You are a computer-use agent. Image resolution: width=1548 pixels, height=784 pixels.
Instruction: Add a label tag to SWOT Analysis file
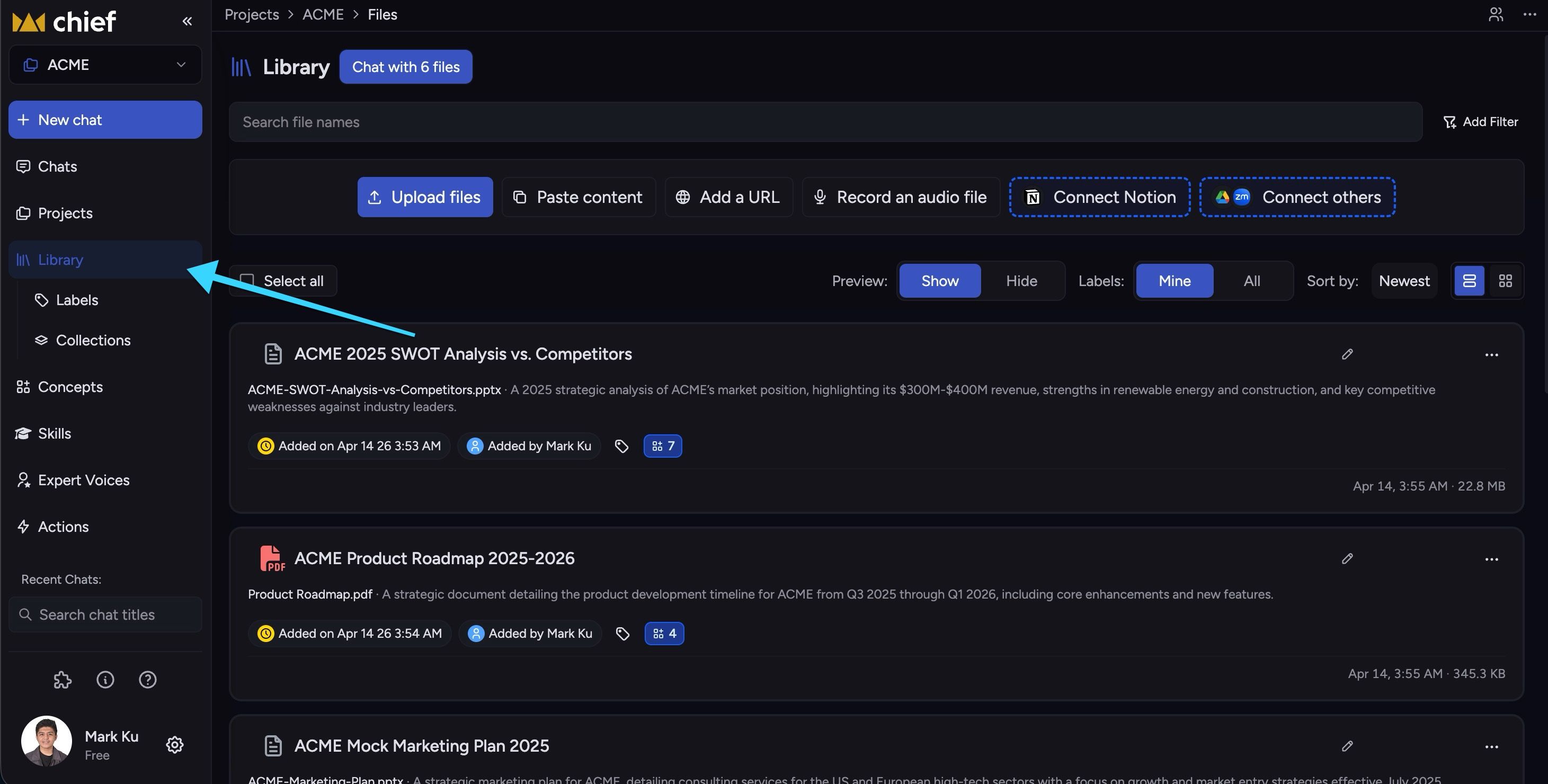621,446
